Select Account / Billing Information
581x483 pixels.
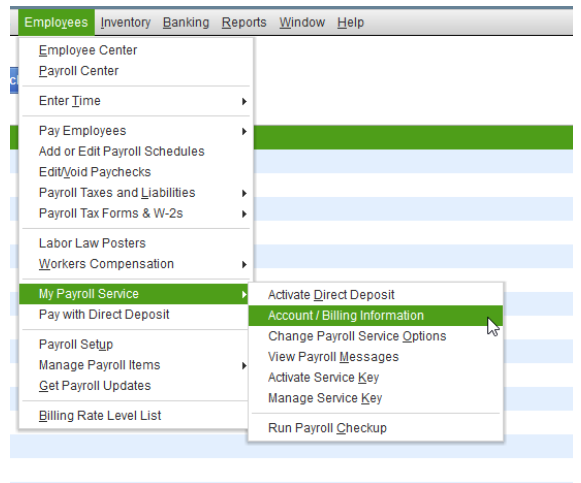[x=376, y=316]
